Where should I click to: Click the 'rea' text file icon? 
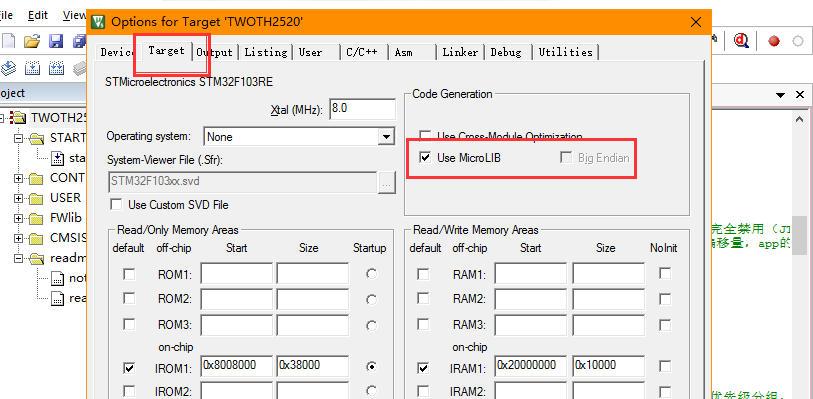(x=58, y=298)
